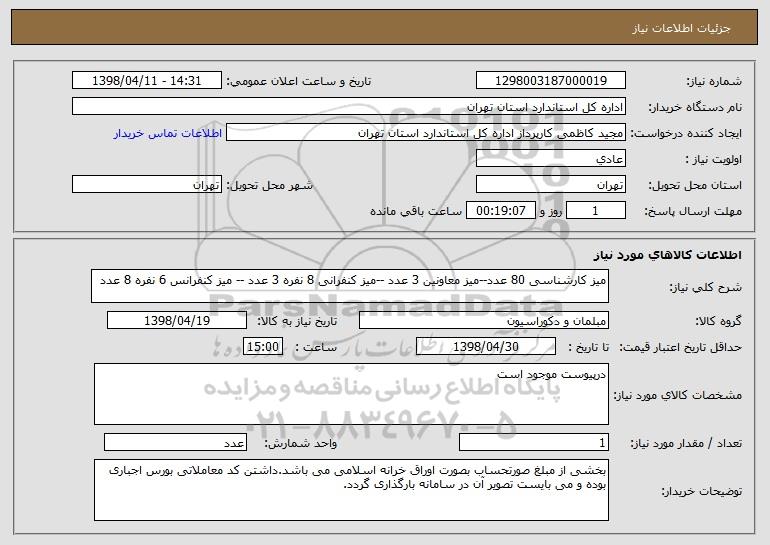
Task: Click the price validity date field 1398/04/30
Action: pyautogui.click(x=486, y=346)
